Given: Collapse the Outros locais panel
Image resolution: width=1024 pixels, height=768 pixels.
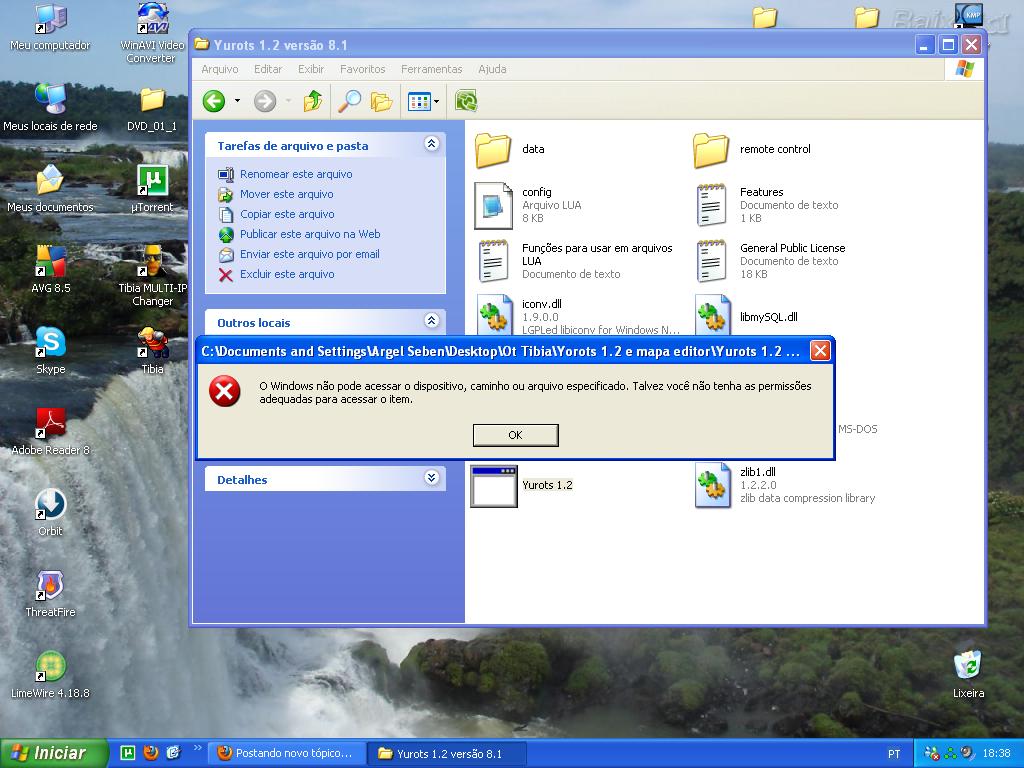Looking at the screenshot, I should (431, 321).
